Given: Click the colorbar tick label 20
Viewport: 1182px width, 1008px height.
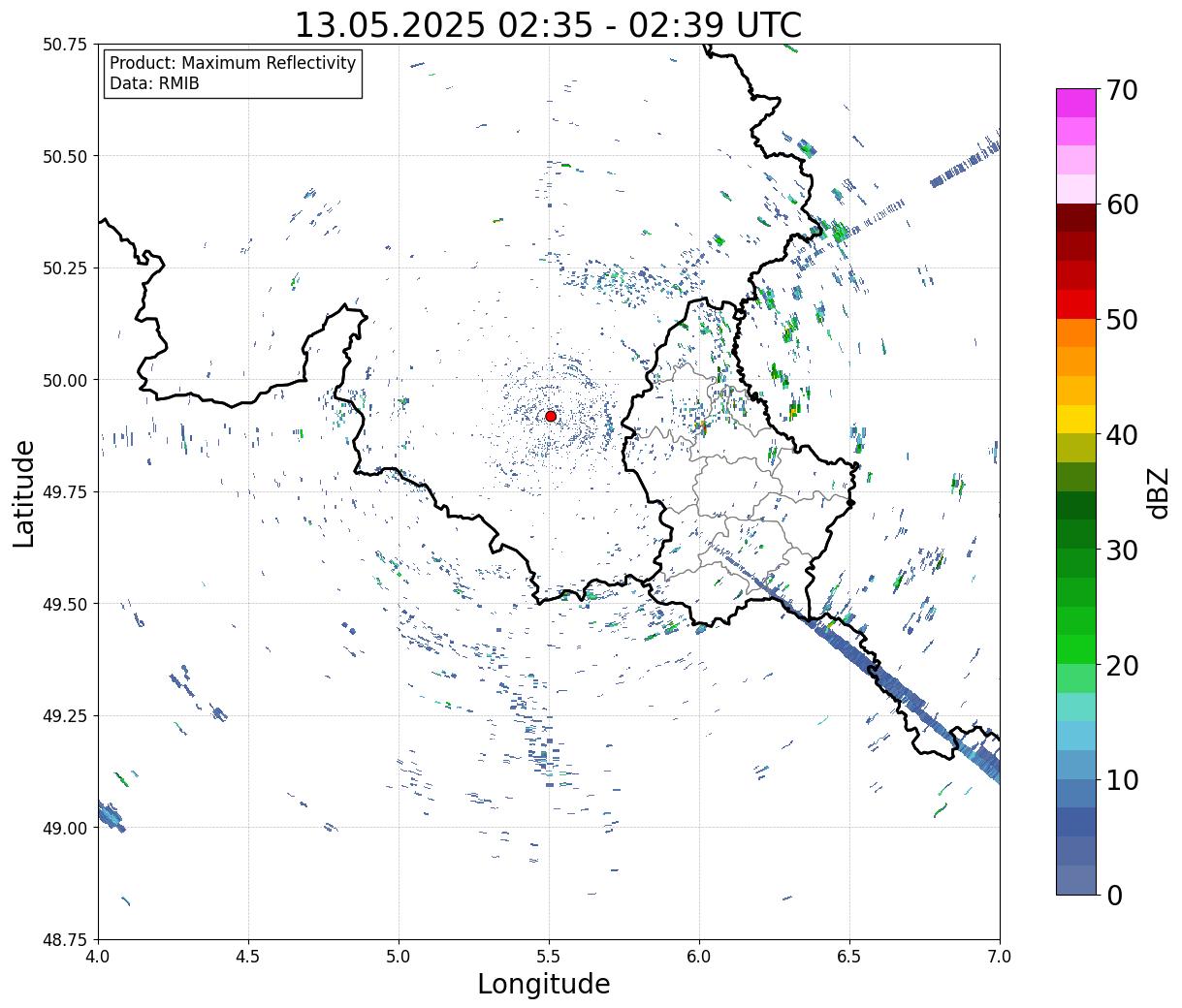Looking at the screenshot, I should pyautogui.click(x=1122, y=666).
